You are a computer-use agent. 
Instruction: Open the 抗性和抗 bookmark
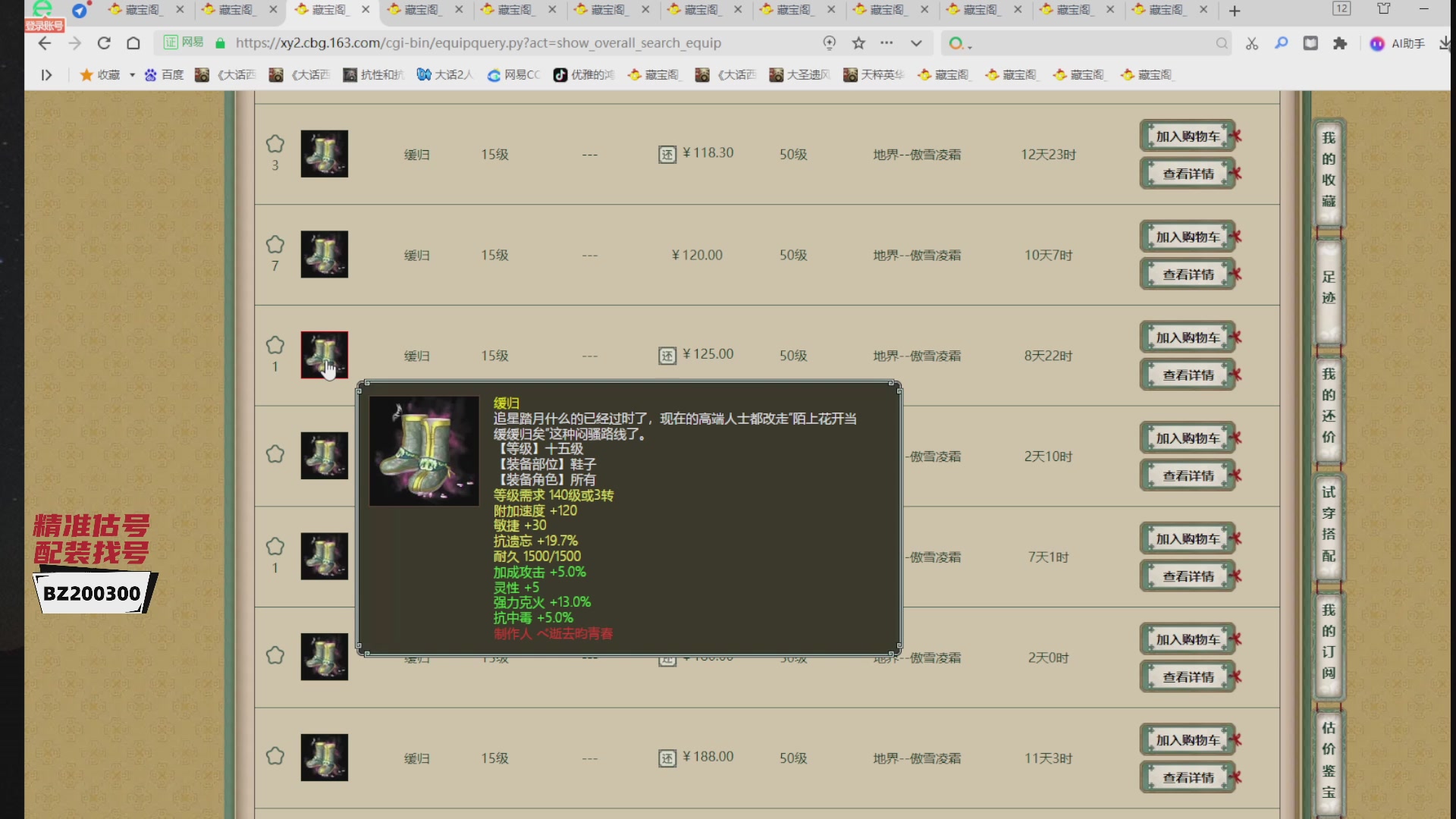tap(373, 74)
